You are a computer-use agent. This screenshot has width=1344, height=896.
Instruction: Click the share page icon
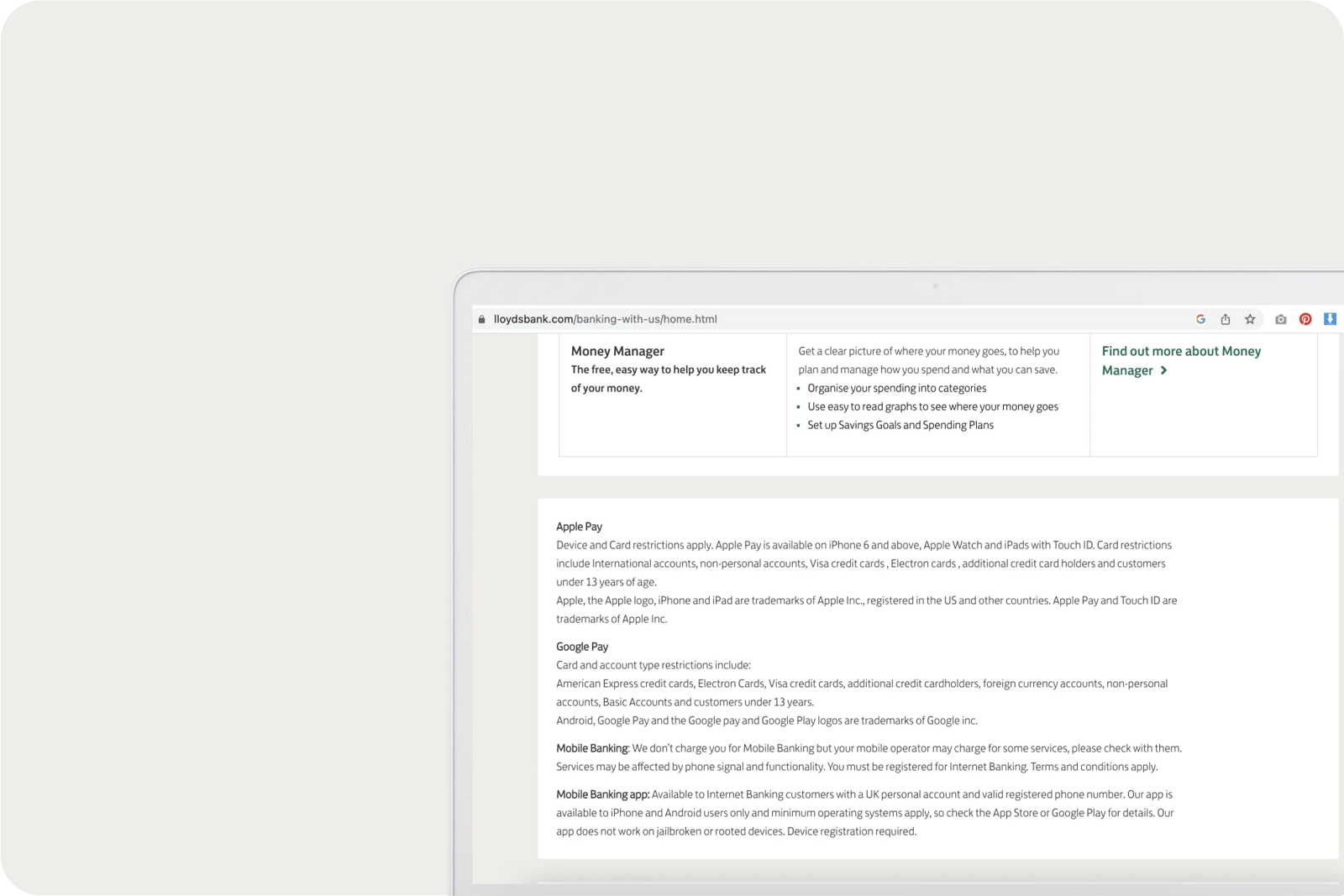(x=1226, y=319)
